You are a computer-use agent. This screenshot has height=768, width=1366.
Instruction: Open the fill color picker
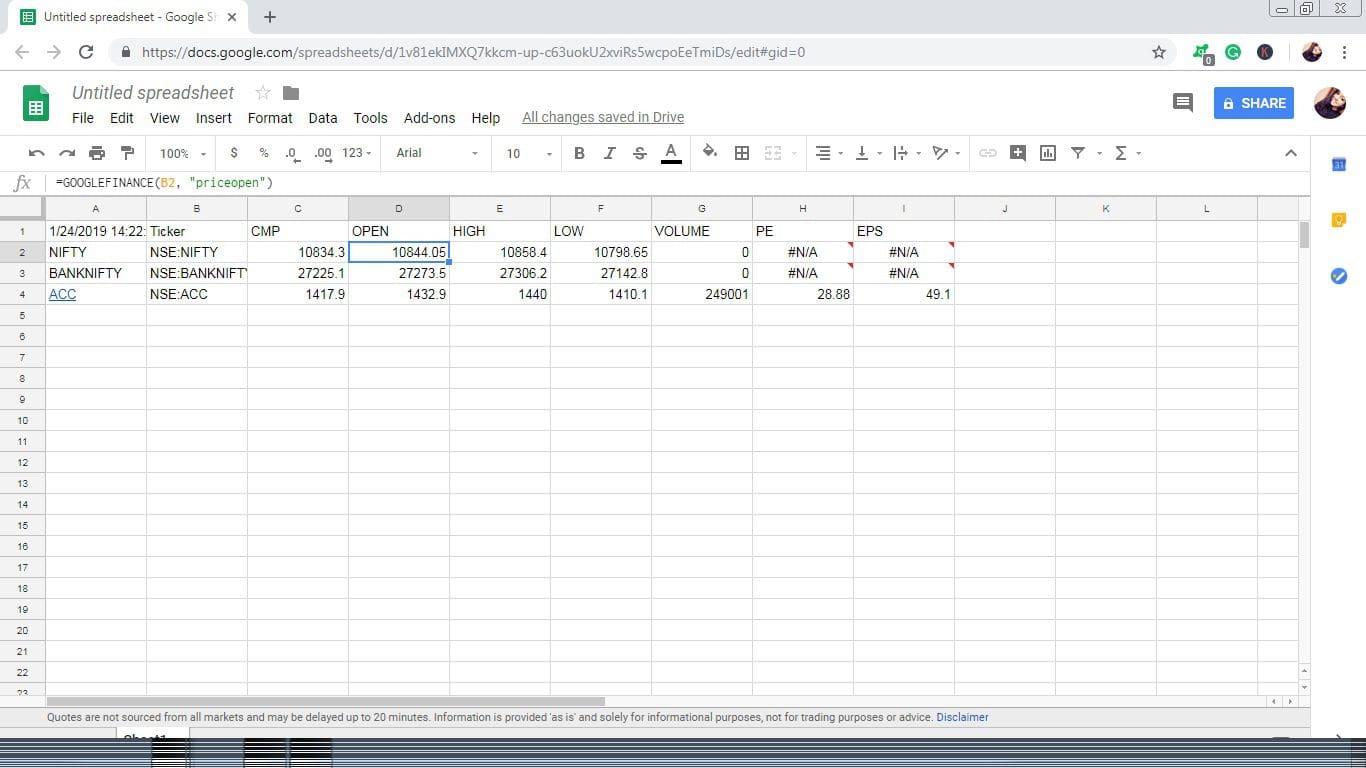pyautogui.click(x=710, y=153)
